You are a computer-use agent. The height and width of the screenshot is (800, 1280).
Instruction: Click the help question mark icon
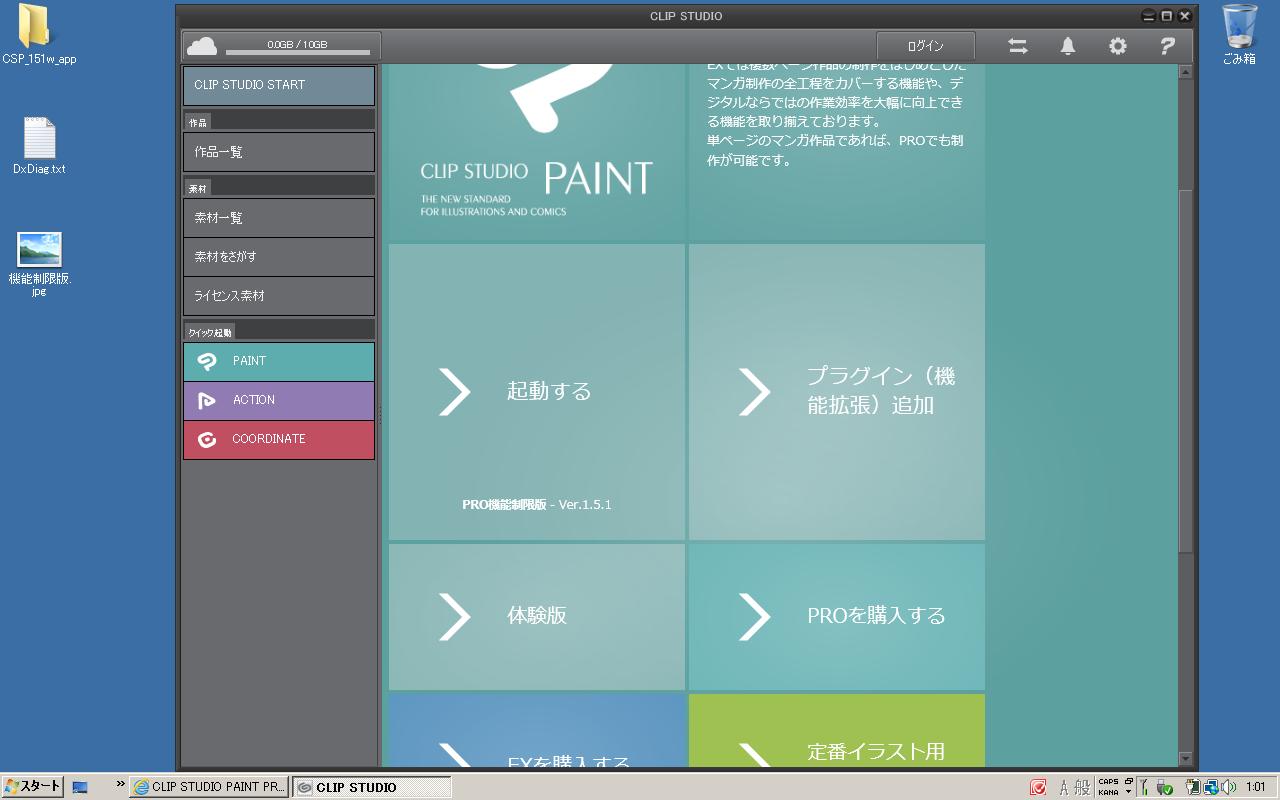1166,46
